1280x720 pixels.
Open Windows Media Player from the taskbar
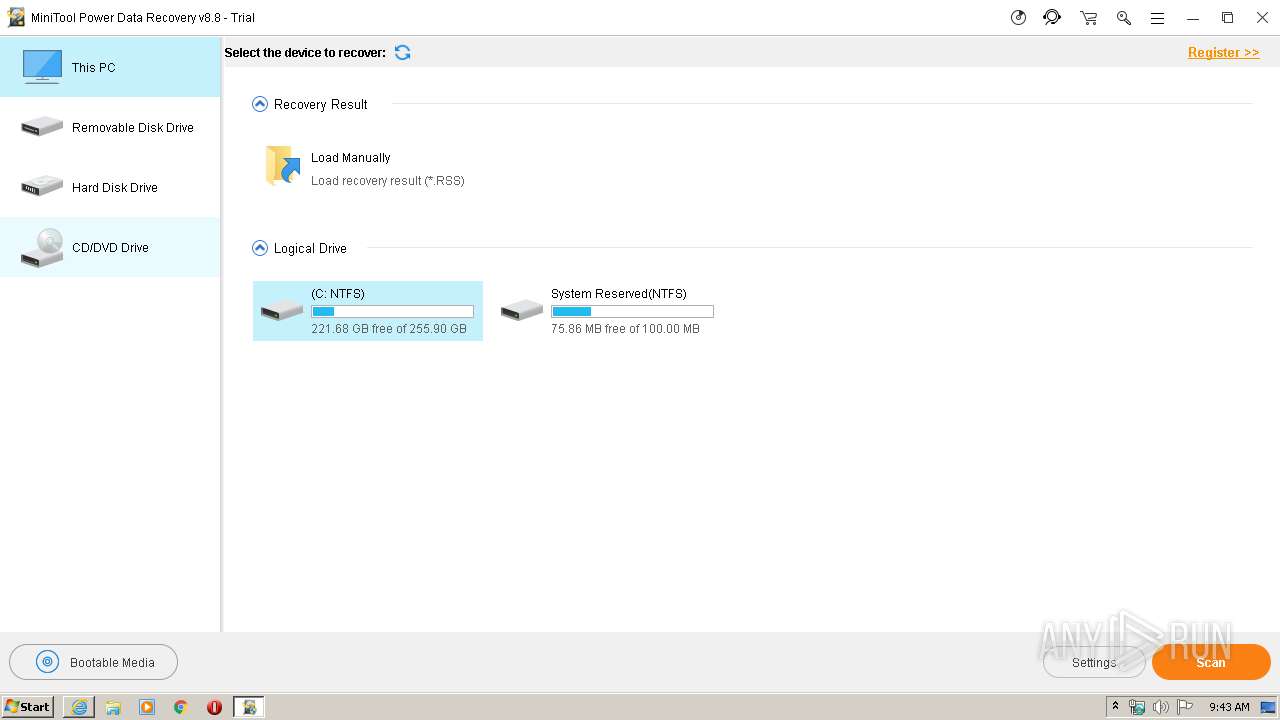tap(147, 707)
